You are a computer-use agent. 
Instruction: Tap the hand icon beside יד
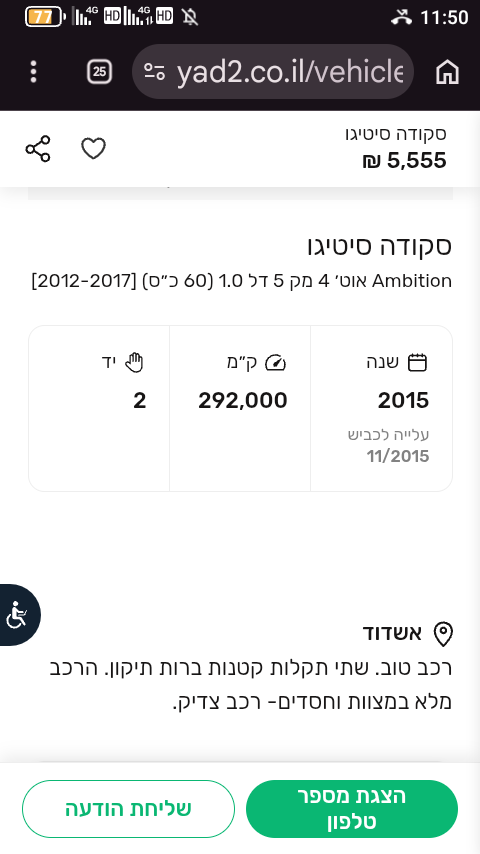click(134, 362)
